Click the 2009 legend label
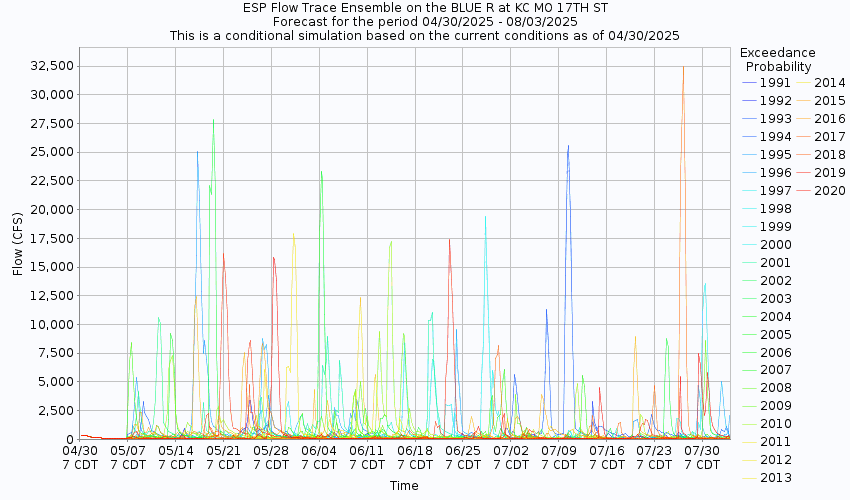 (x=776, y=406)
